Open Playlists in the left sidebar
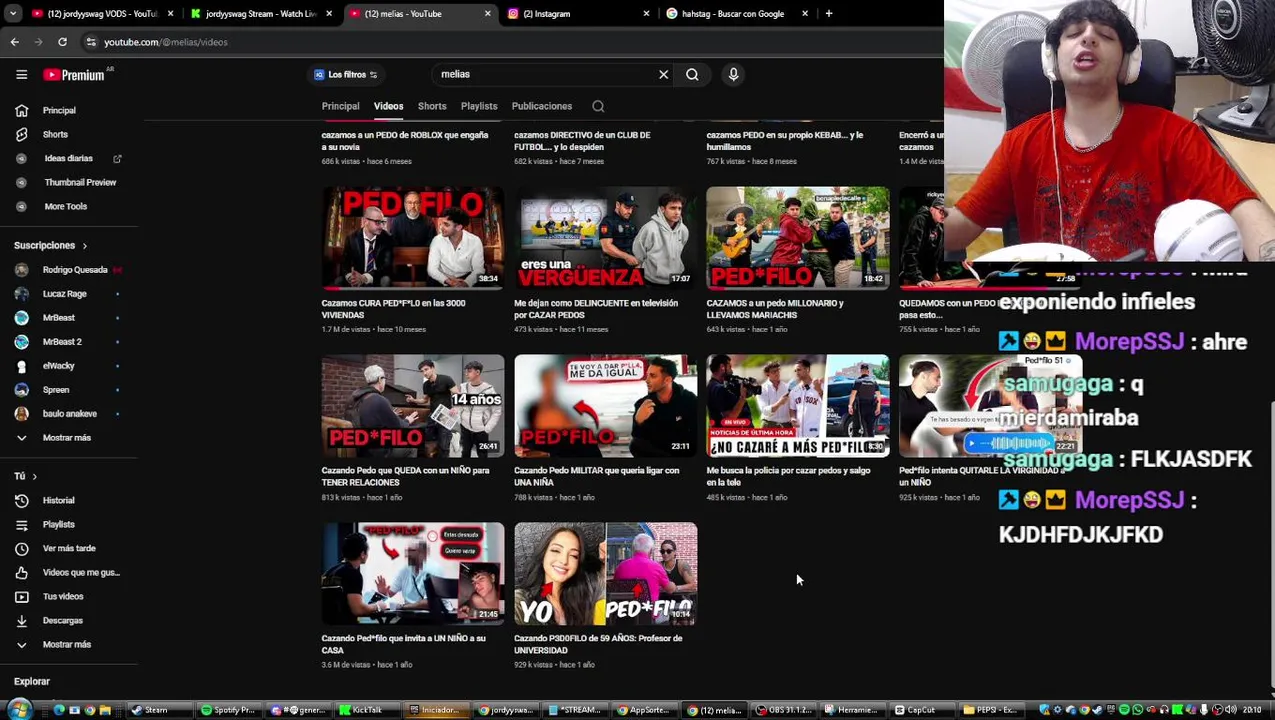Image resolution: width=1275 pixels, height=720 pixels. 58,525
